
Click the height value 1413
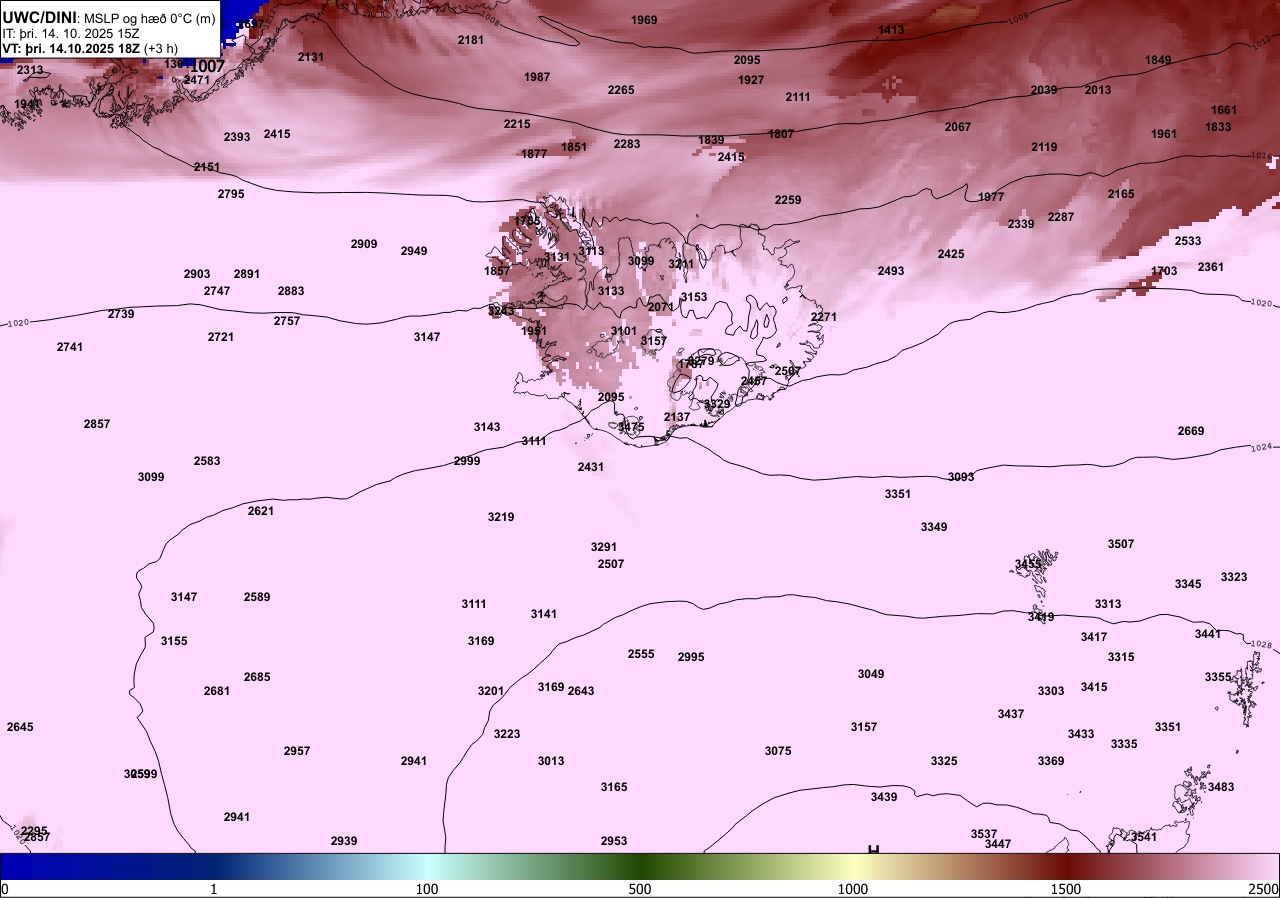891,30
